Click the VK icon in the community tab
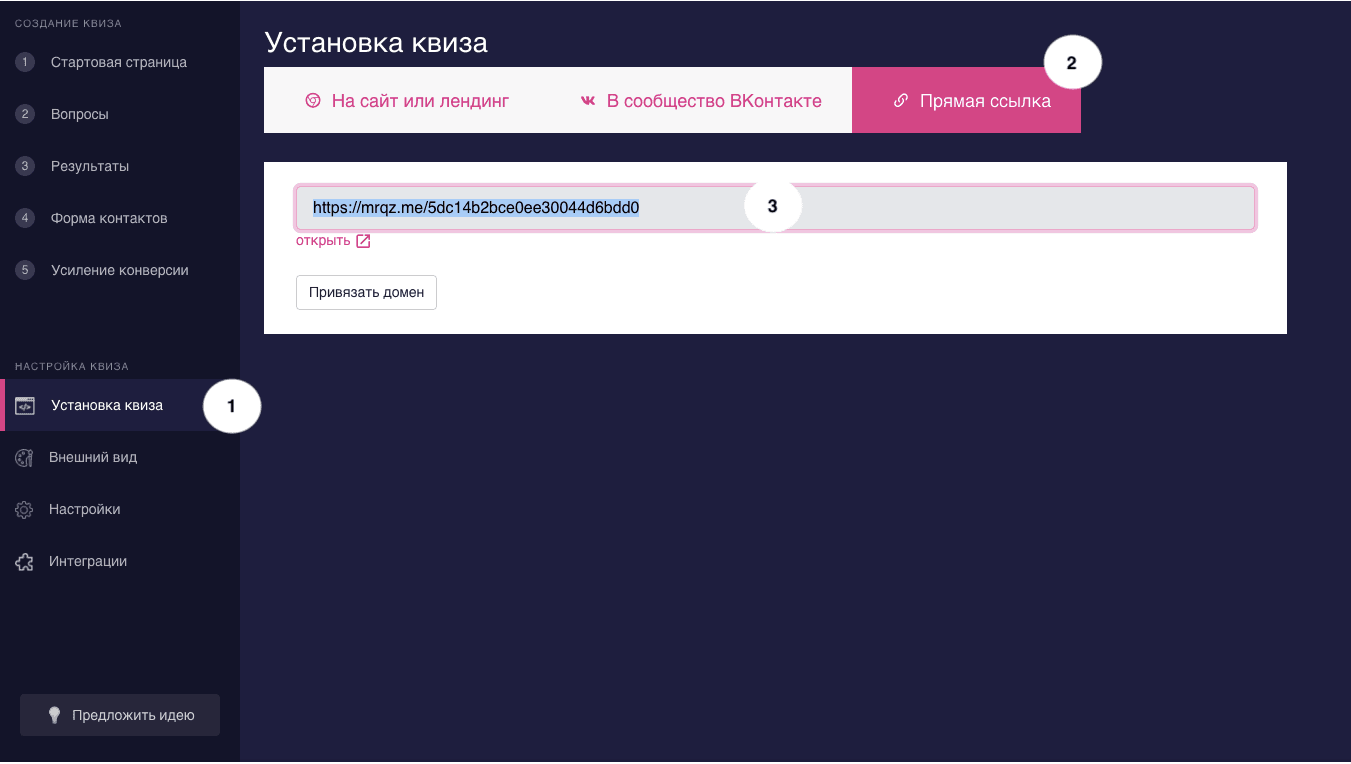1351x764 pixels. coord(588,100)
